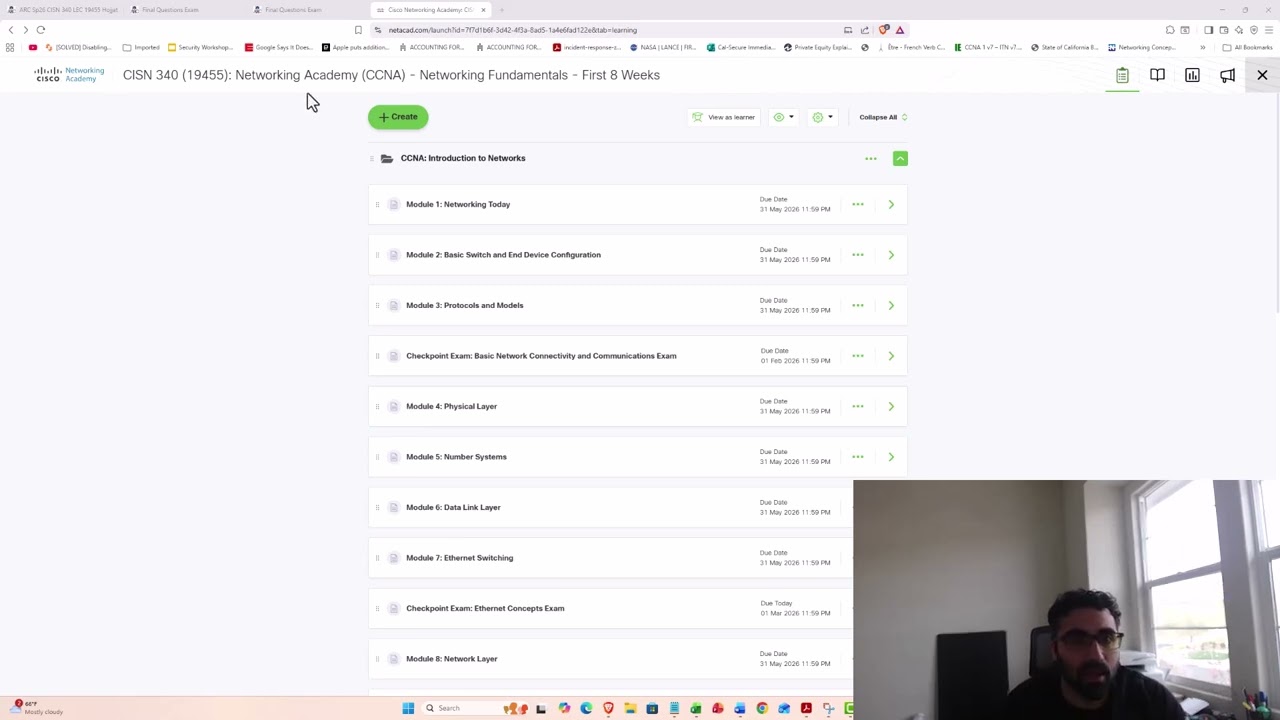
Task: Open the three-dot menu for Module 2
Action: (858, 255)
